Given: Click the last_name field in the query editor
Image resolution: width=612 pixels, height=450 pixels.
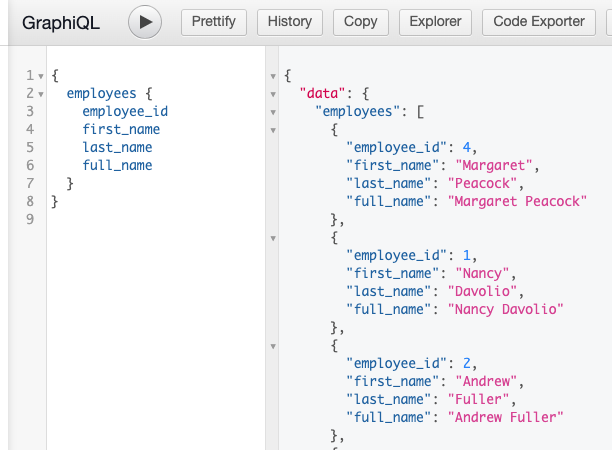Looking at the screenshot, I should click(x=117, y=147).
